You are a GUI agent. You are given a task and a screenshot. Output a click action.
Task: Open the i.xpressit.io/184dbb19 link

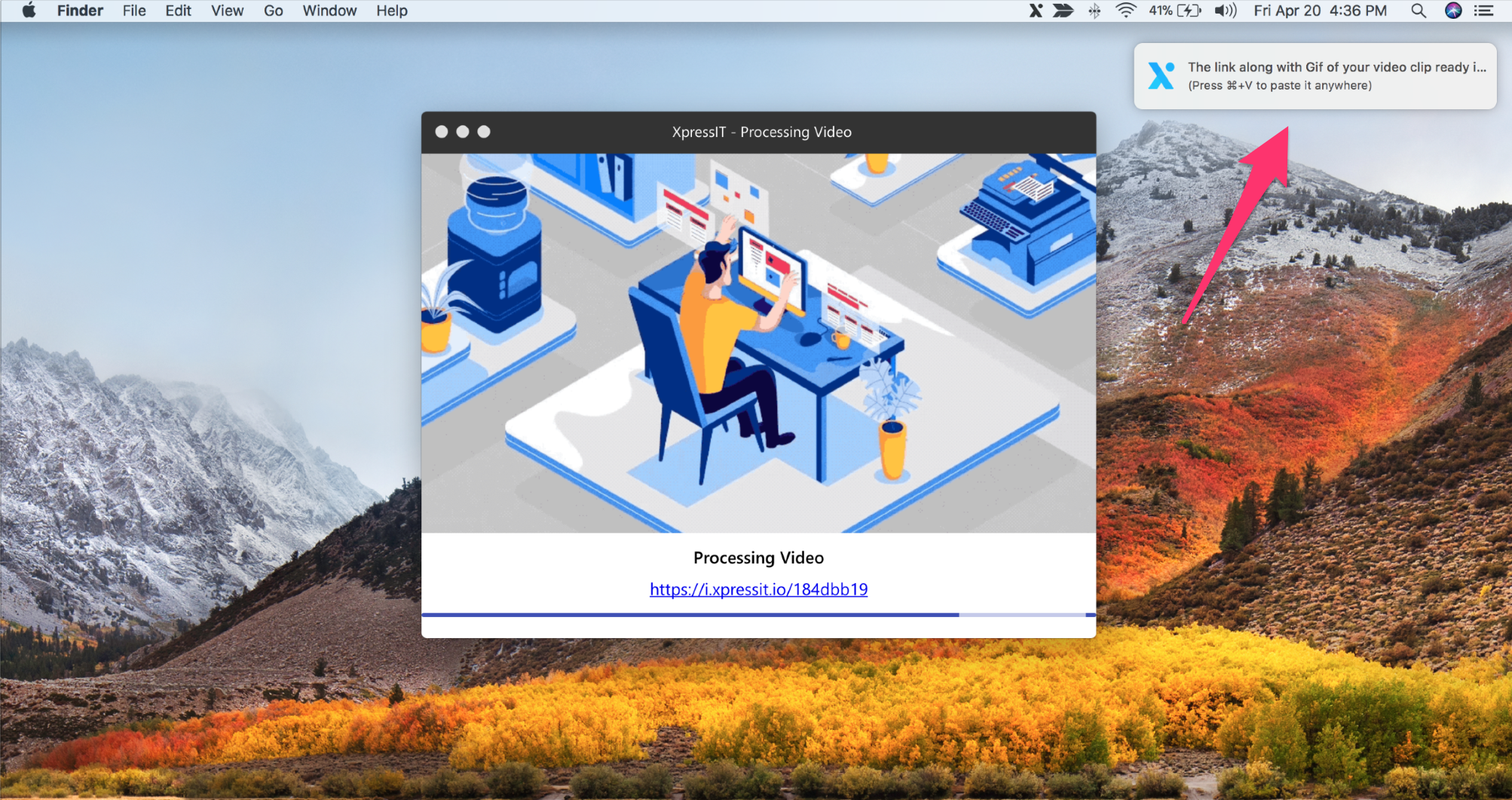(x=758, y=589)
